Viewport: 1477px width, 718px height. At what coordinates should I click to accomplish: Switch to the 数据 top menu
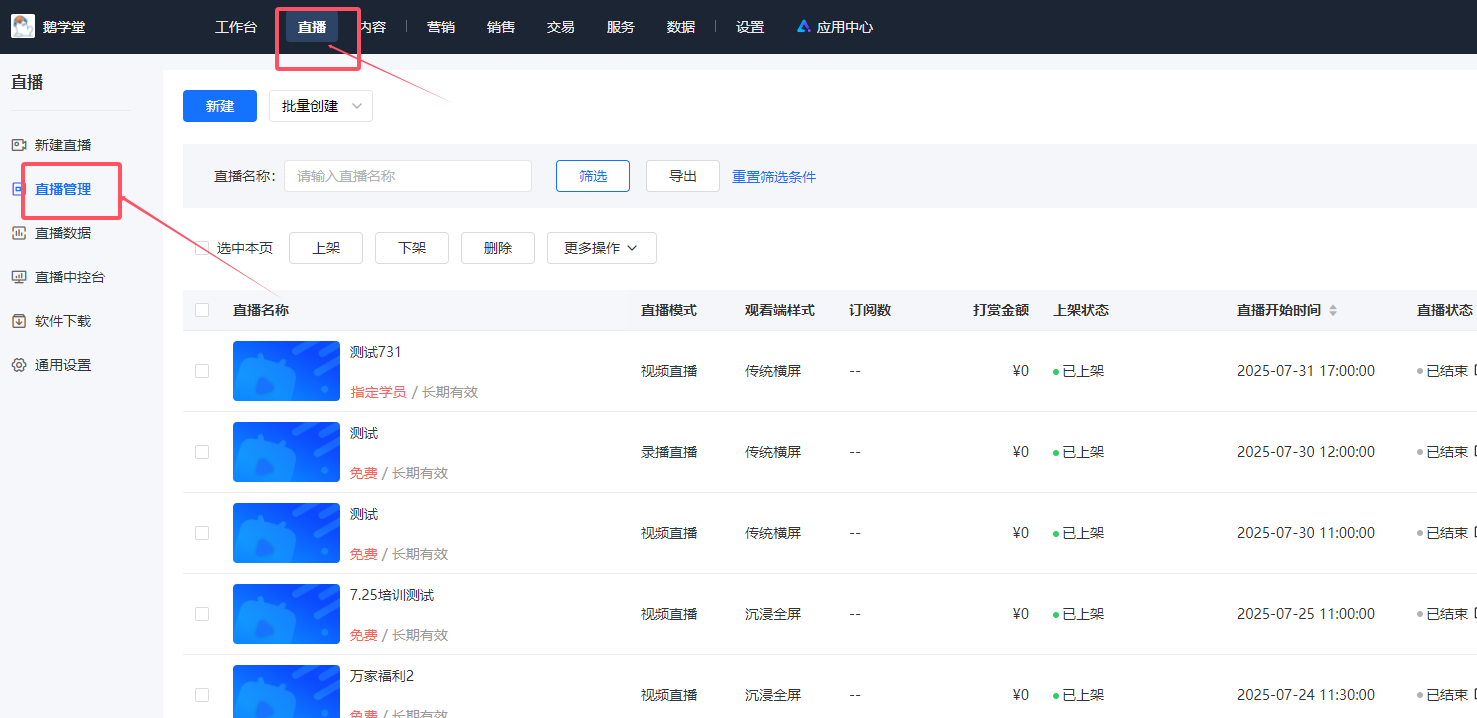coord(680,27)
